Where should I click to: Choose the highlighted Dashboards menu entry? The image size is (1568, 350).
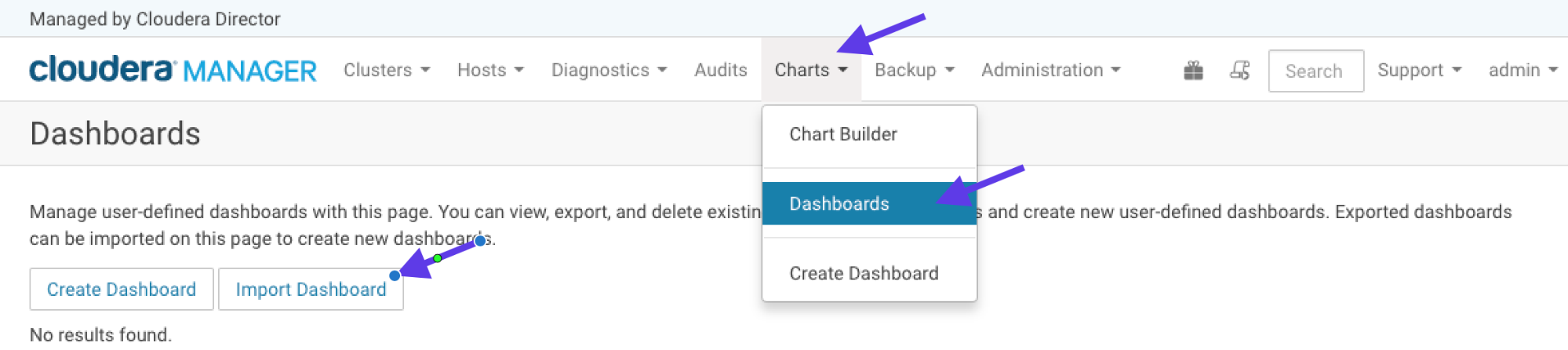[839, 204]
